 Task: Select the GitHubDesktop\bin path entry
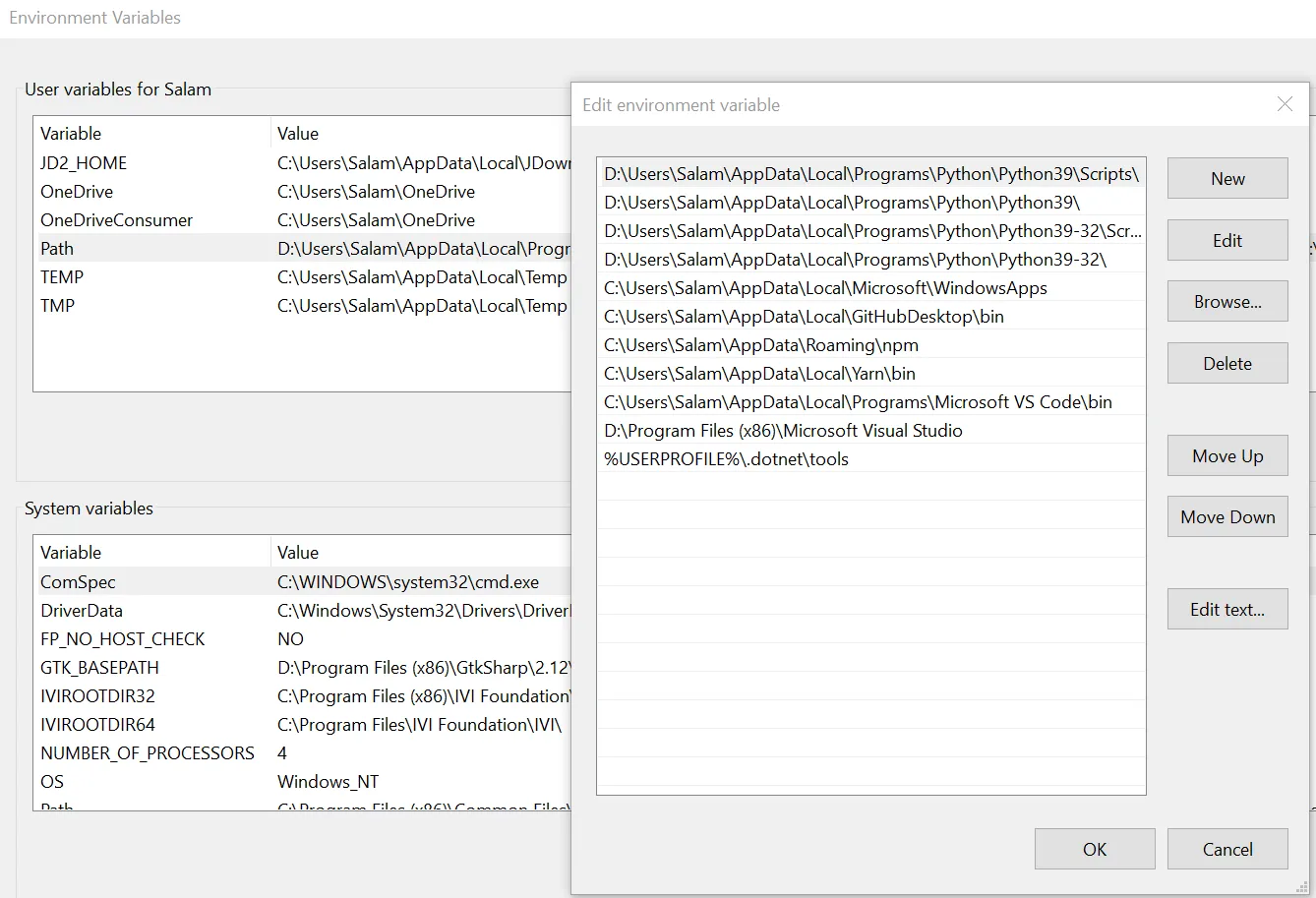[x=871, y=317]
